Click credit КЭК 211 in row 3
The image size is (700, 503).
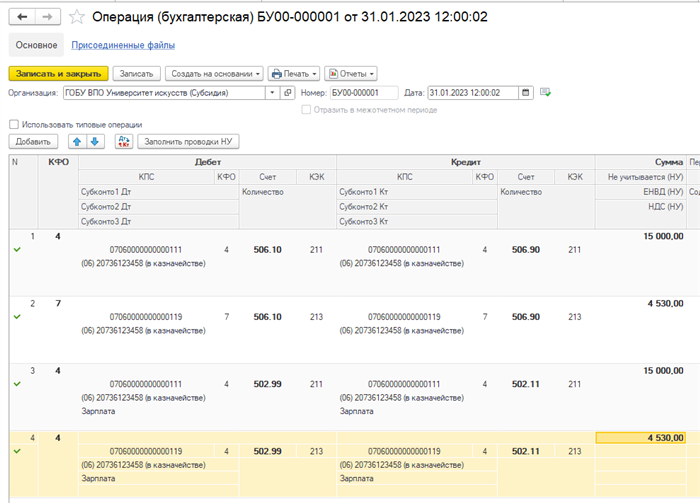575,384
